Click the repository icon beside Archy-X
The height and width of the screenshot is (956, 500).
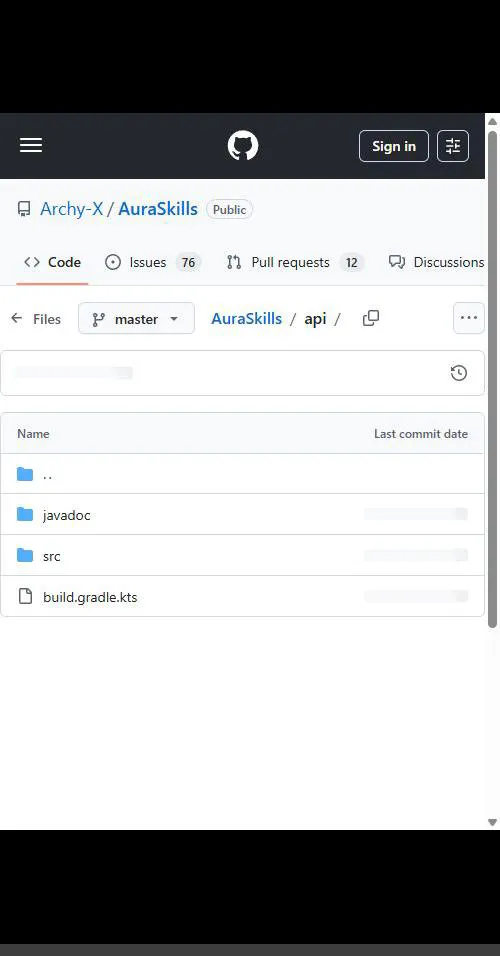coord(24,210)
